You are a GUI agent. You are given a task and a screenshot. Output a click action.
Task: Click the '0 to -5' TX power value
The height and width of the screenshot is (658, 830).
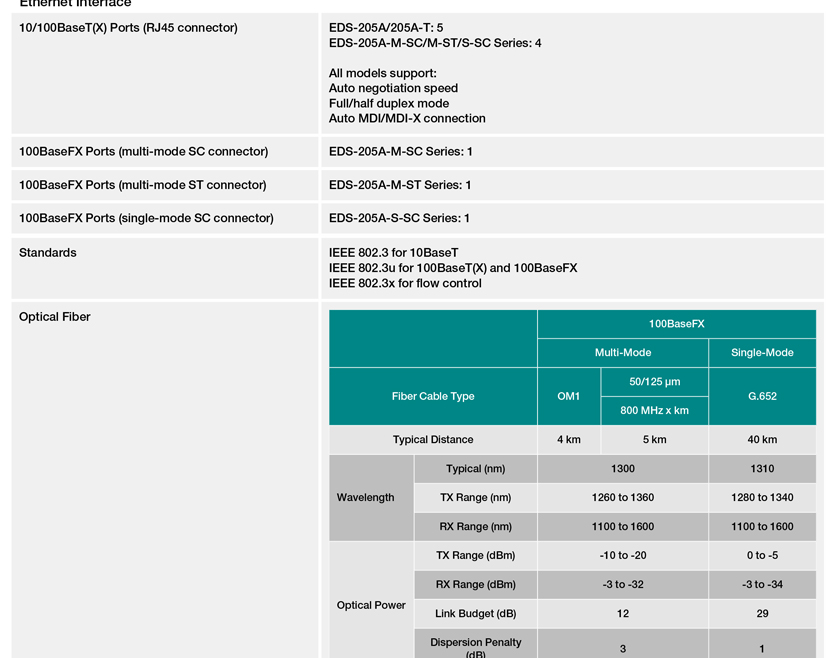(x=762, y=555)
